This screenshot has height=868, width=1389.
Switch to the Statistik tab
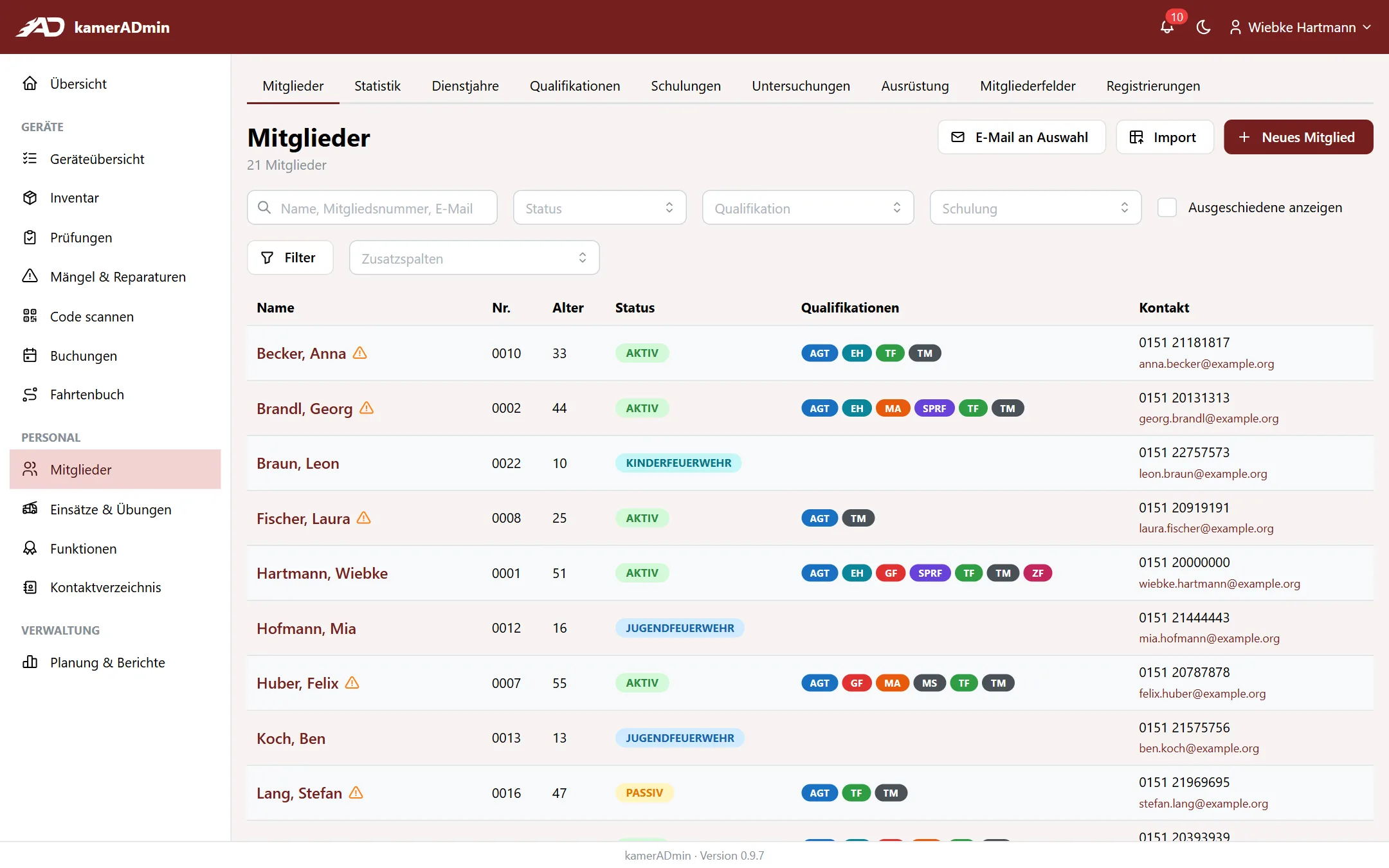point(377,86)
